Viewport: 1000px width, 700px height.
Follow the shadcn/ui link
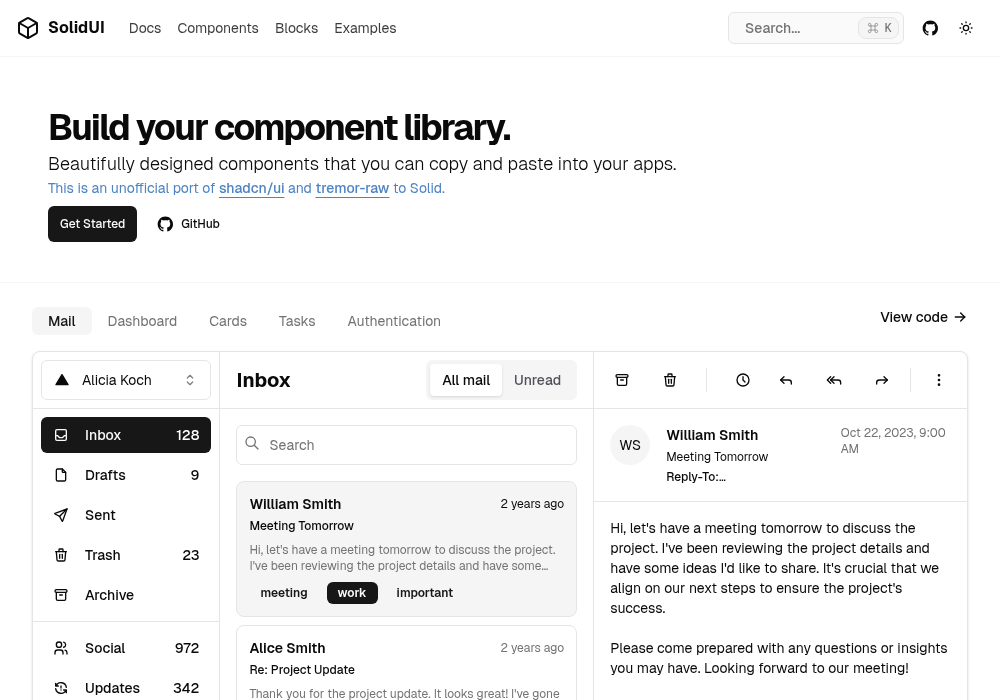coord(251,188)
